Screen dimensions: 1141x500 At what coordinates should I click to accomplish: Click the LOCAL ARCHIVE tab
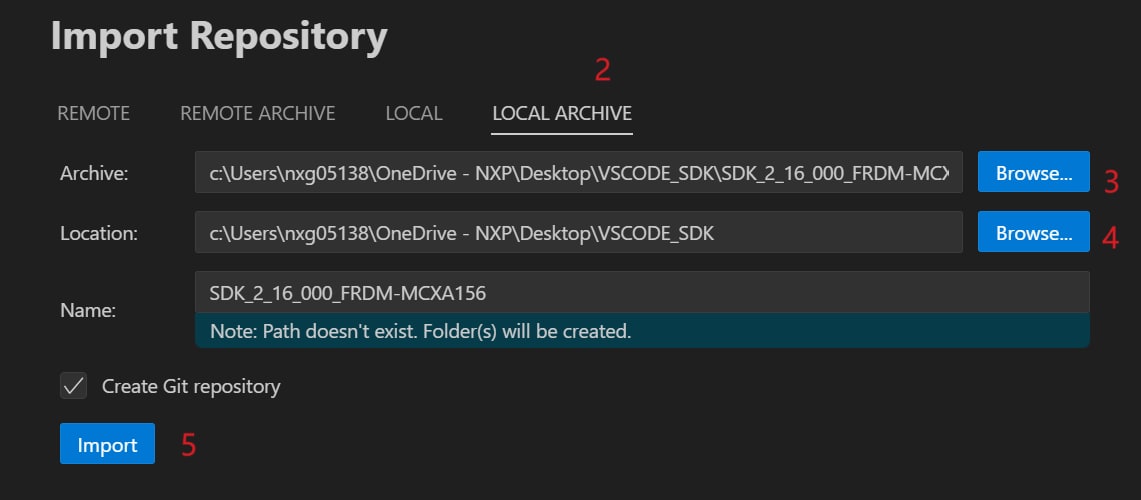pyautogui.click(x=562, y=113)
